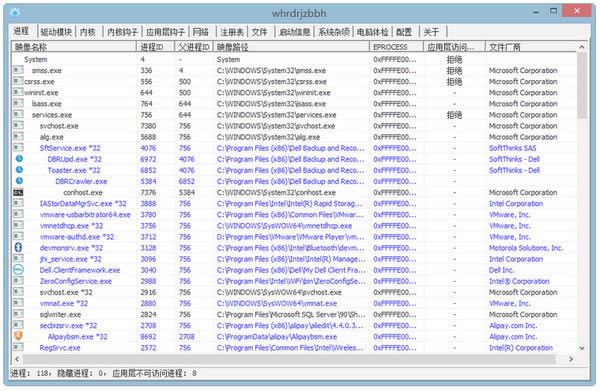Click the blue clock icon beside DBRUpd.exe *32
This screenshot has width=600, height=391.
pos(19,158)
